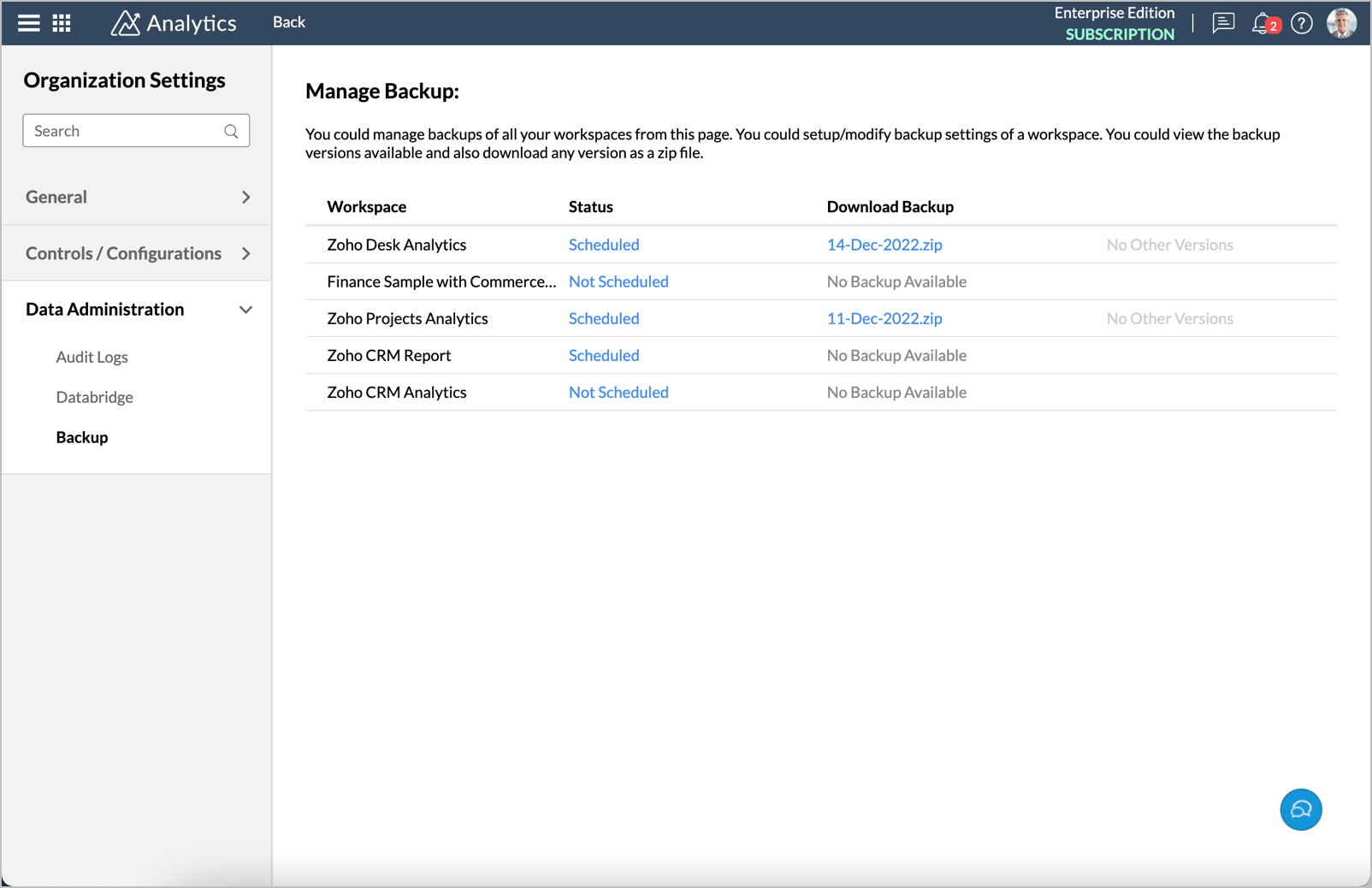The height and width of the screenshot is (888, 1372).
Task: Click the Zoho CRM Report workspace name
Action: 389,355
